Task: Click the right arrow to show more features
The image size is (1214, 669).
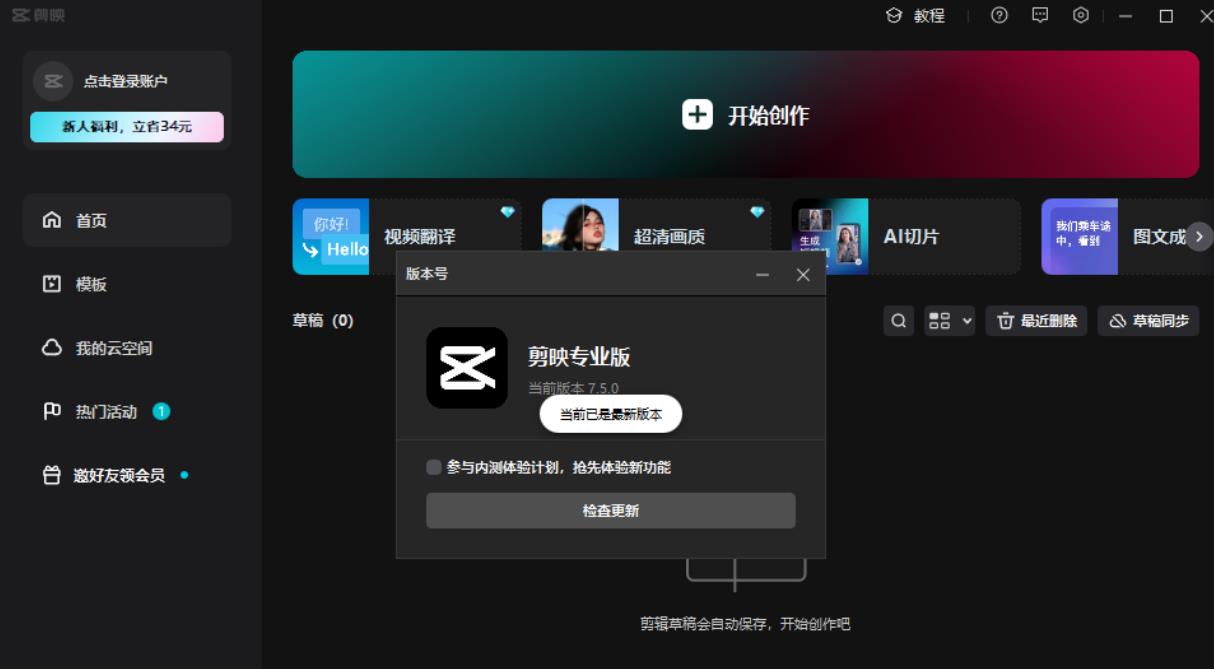Action: coord(1199,236)
